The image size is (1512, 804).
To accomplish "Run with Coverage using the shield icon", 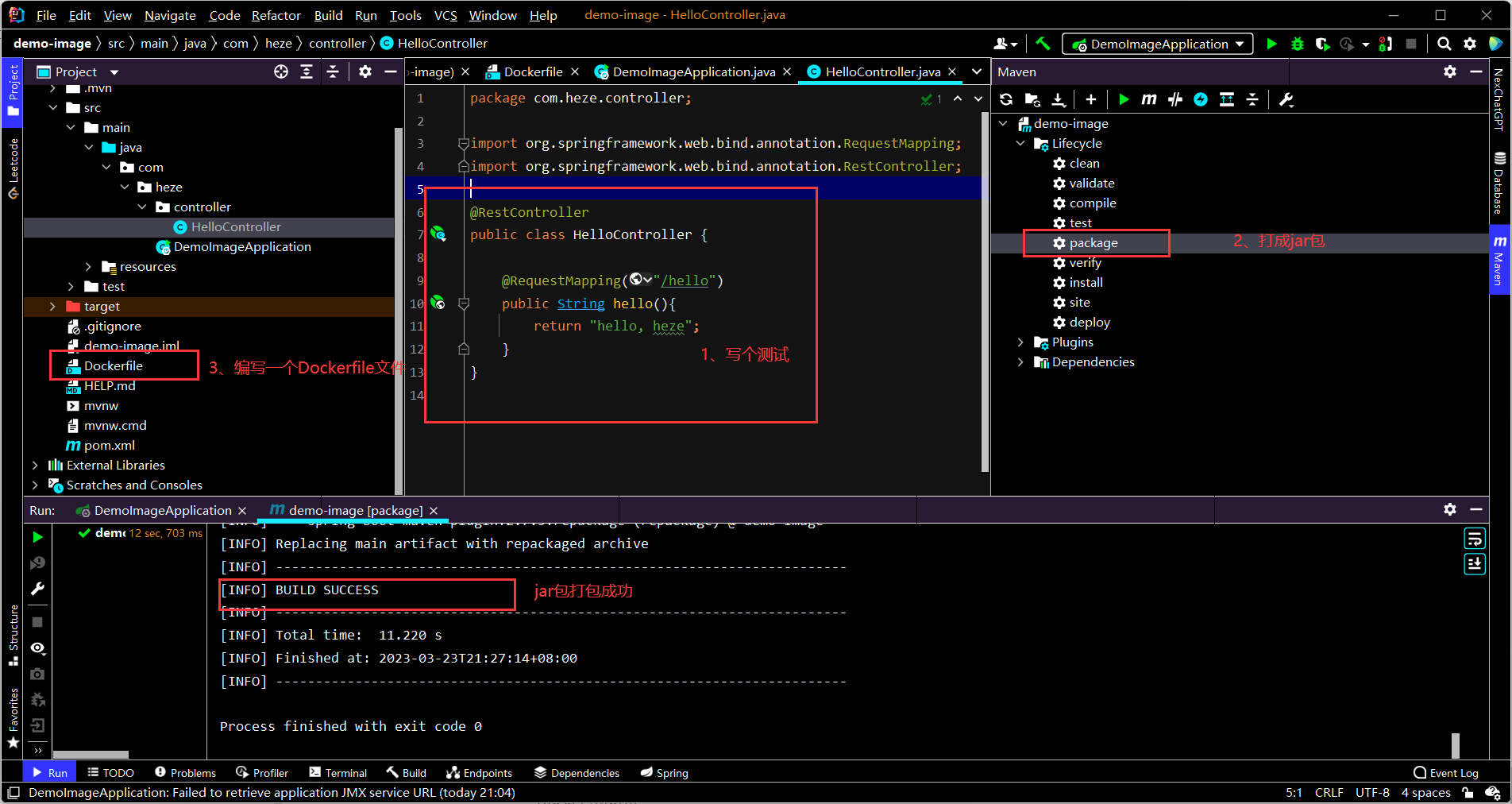I will point(1322,44).
